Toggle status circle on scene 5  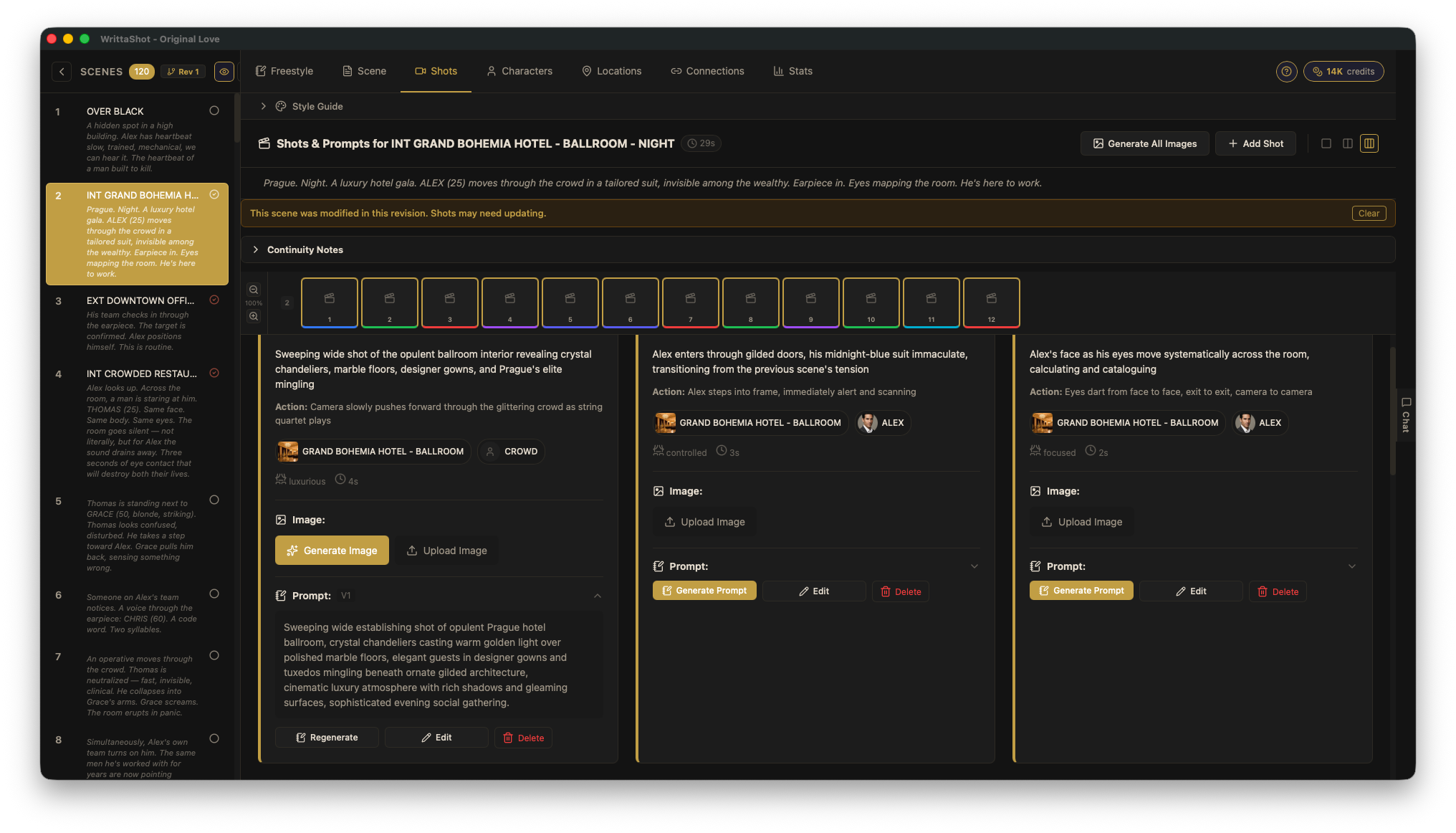[x=214, y=500]
